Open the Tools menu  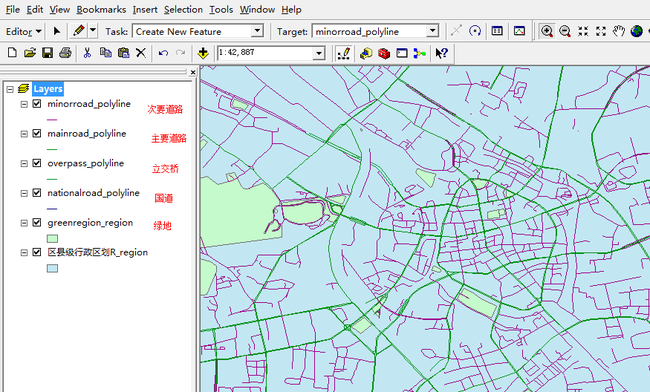[x=221, y=10]
